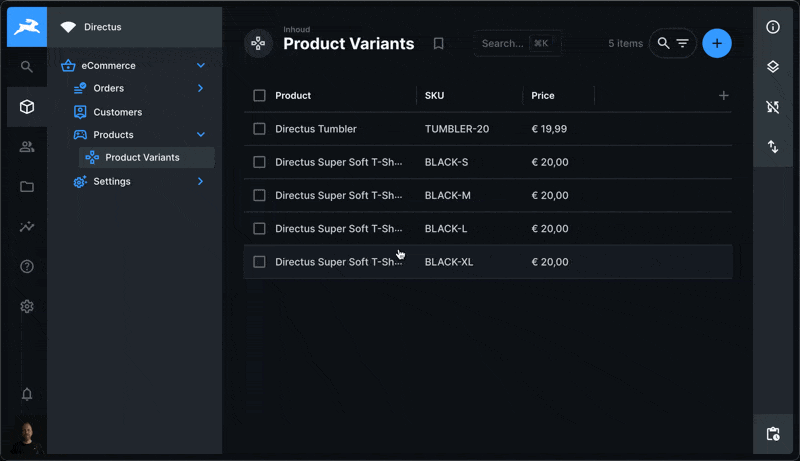
Task: Open the File Library folder icon
Action: [27, 187]
